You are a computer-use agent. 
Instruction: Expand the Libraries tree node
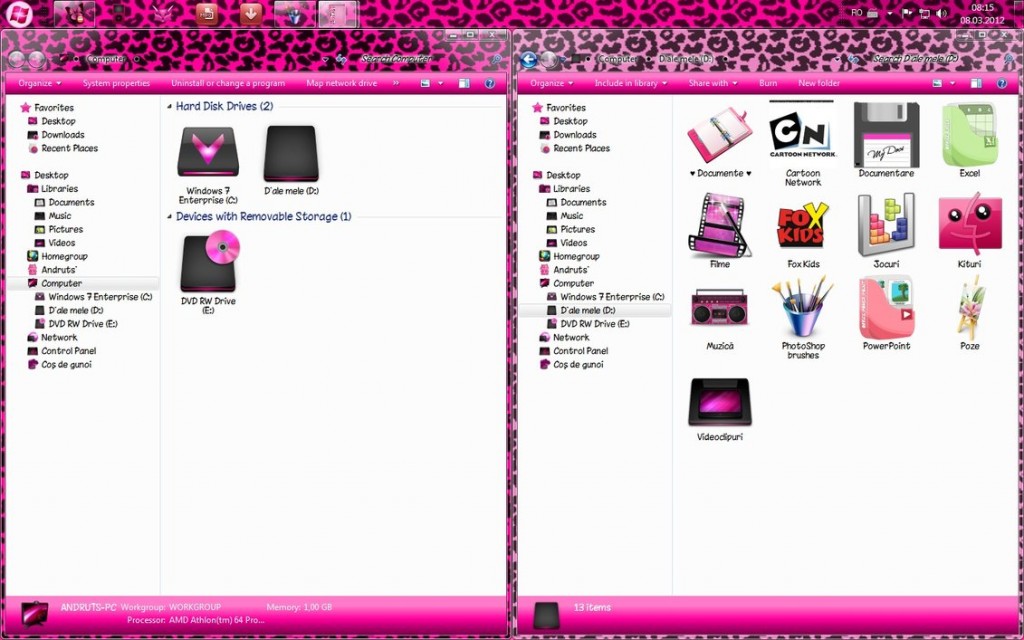click(x=25, y=188)
